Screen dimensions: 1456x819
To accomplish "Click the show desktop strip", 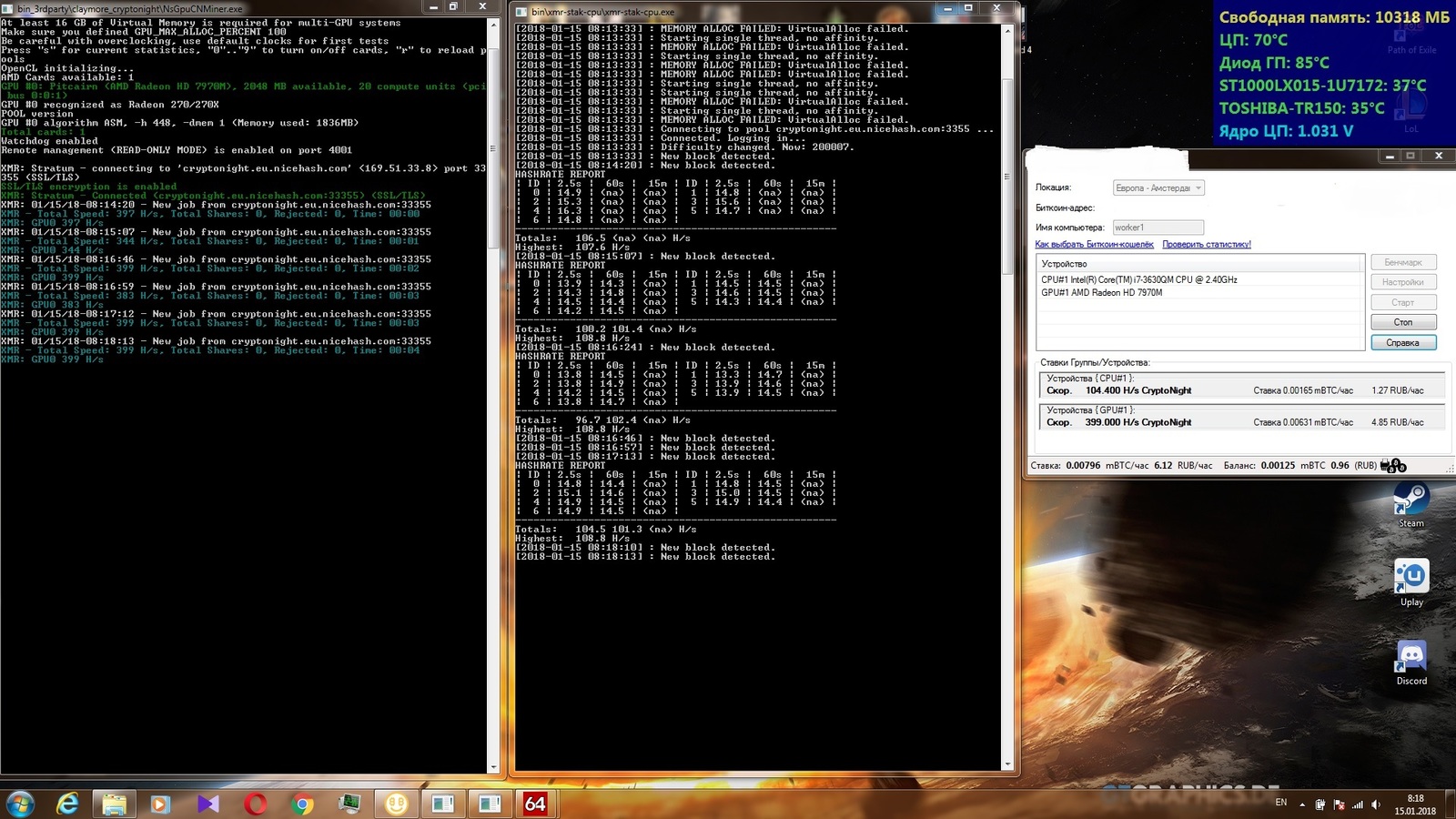I will pos(1450,804).
